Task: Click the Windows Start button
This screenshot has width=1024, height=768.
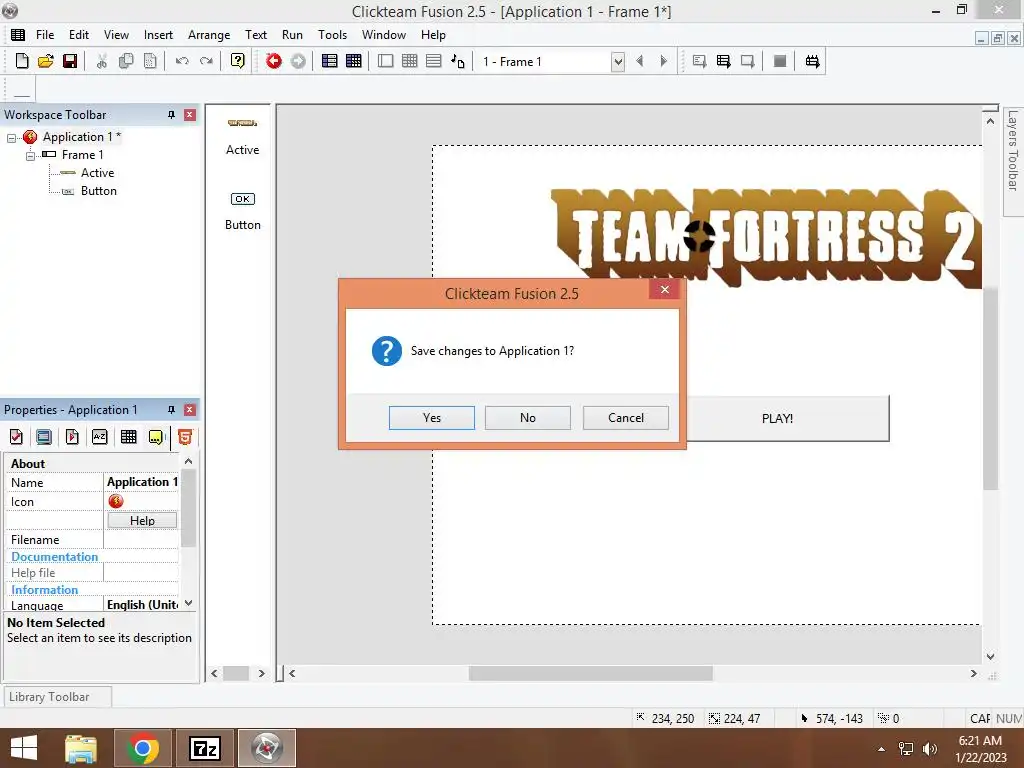Action: click(24, 748)
